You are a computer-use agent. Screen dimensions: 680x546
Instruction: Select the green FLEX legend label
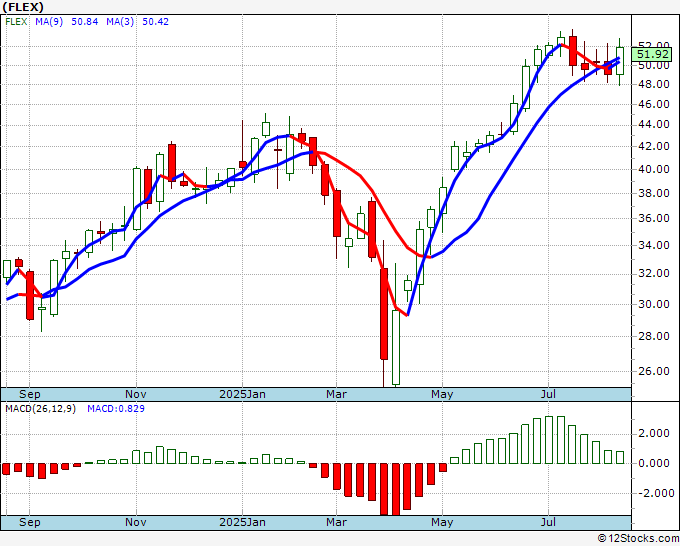(16, 22)
